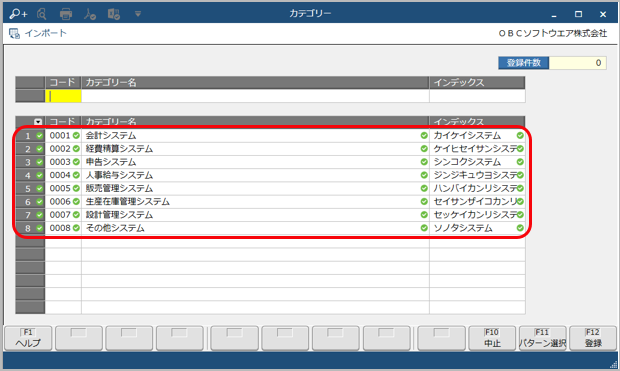
Task: Toggle the check mark on row 2
Action: click(x=40, y=149)
